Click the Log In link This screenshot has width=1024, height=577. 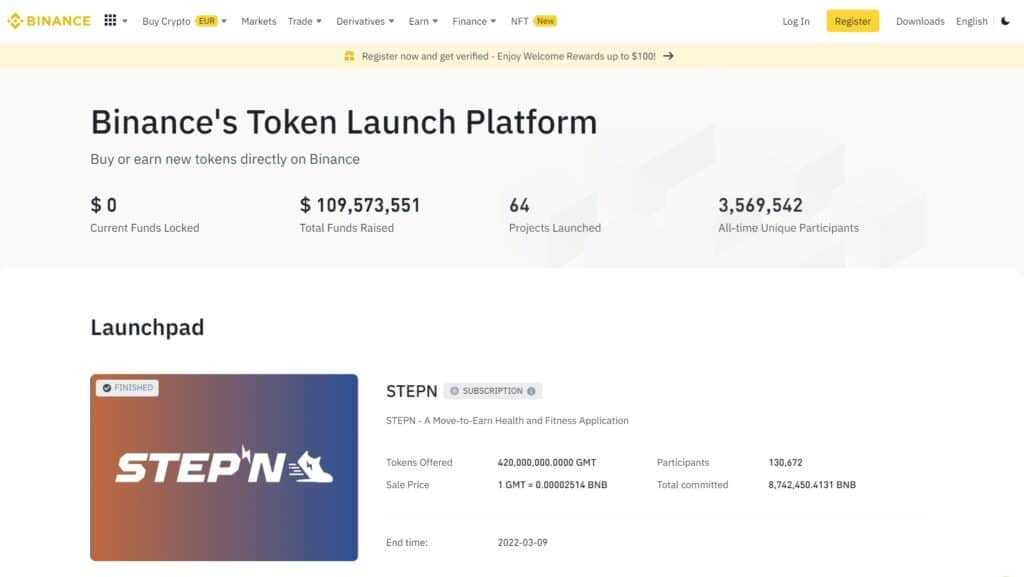pyautogui.click(x=795, y=20)
